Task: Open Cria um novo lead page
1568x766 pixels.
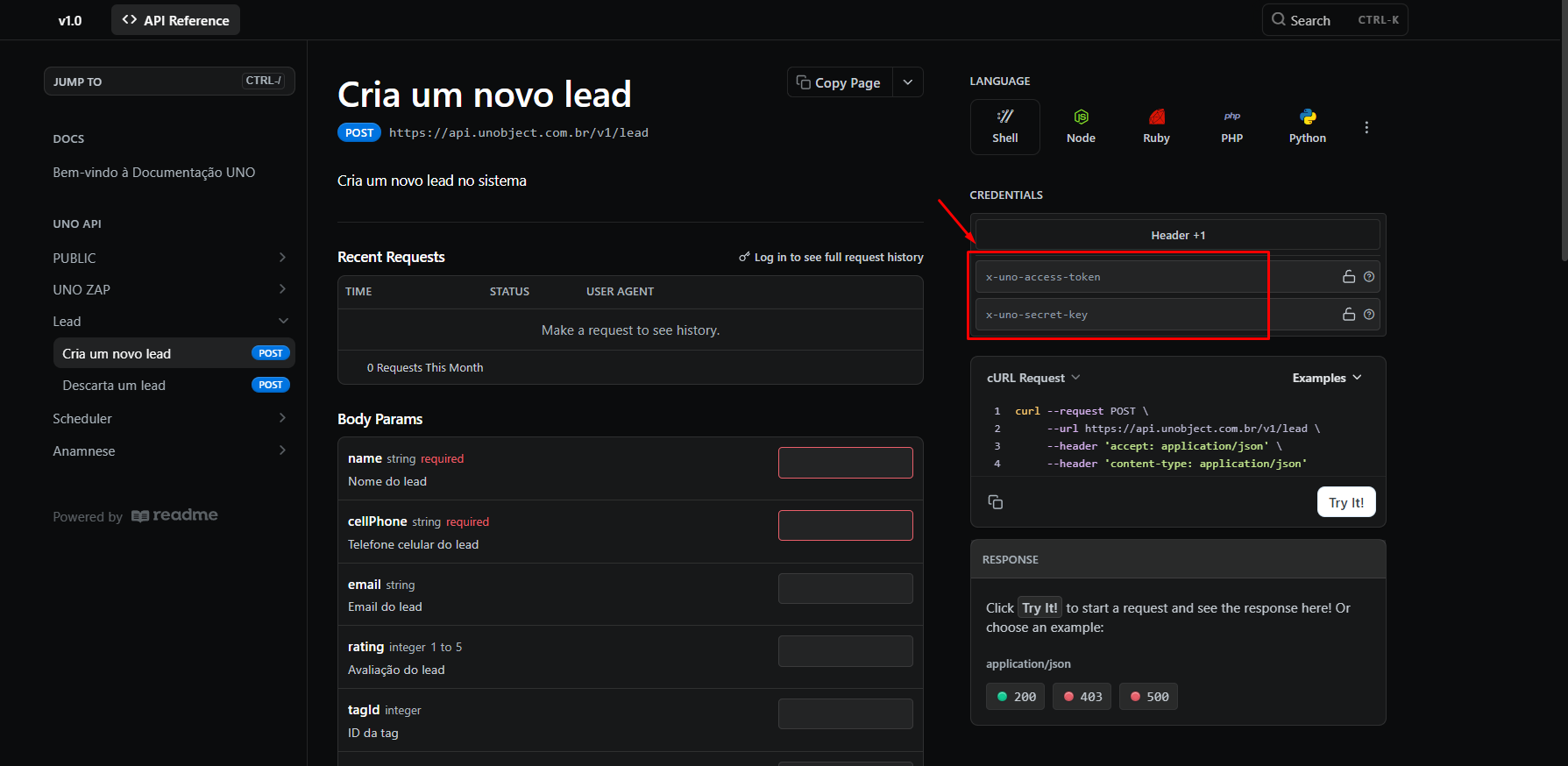Action: [174, 353]
